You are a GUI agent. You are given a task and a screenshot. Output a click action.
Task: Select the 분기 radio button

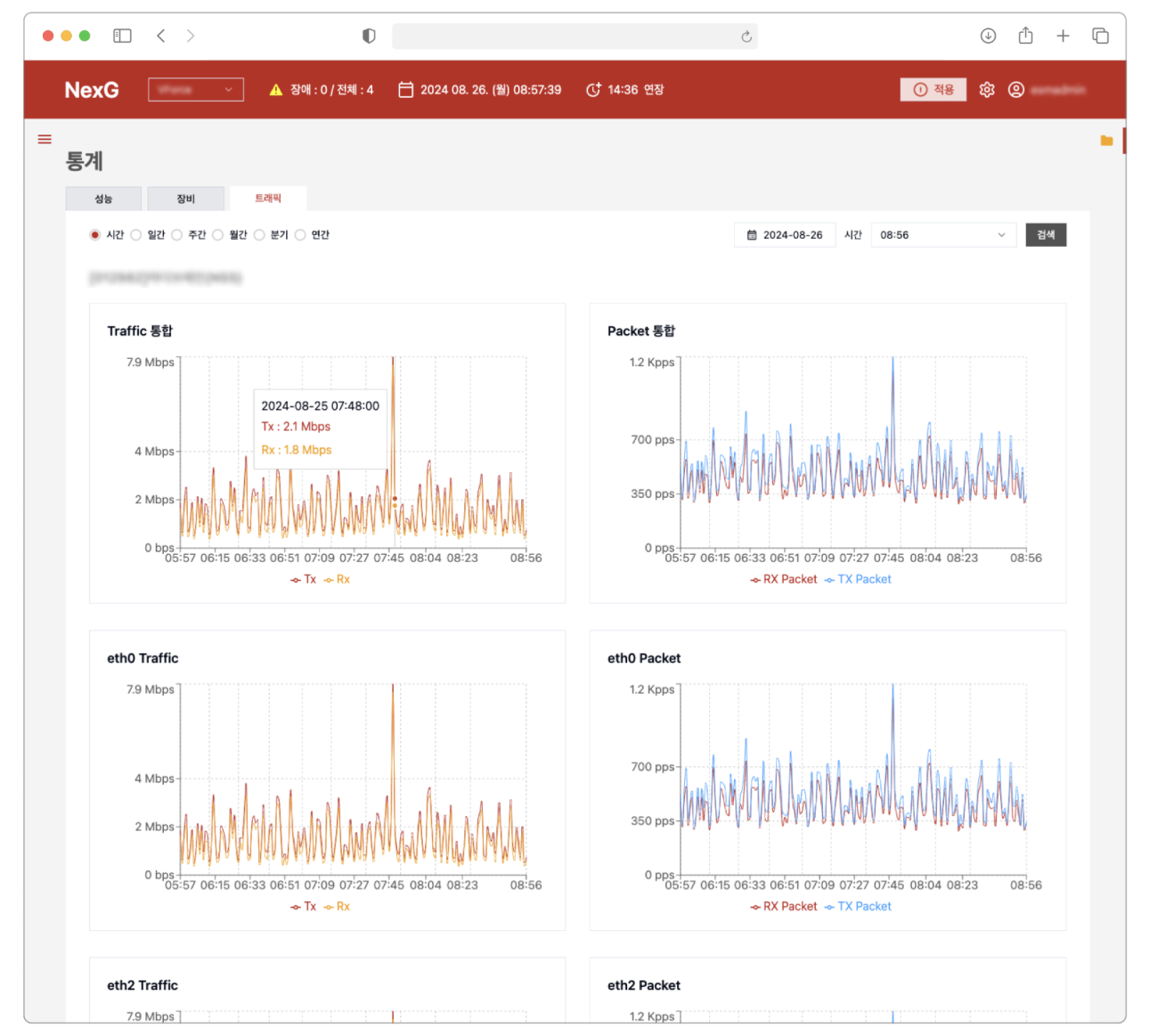click(x=259, y=235)
